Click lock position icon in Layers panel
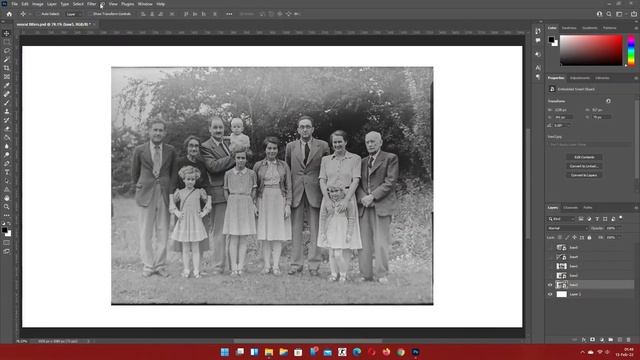This screenshot has width=640, height=360. 575,238
